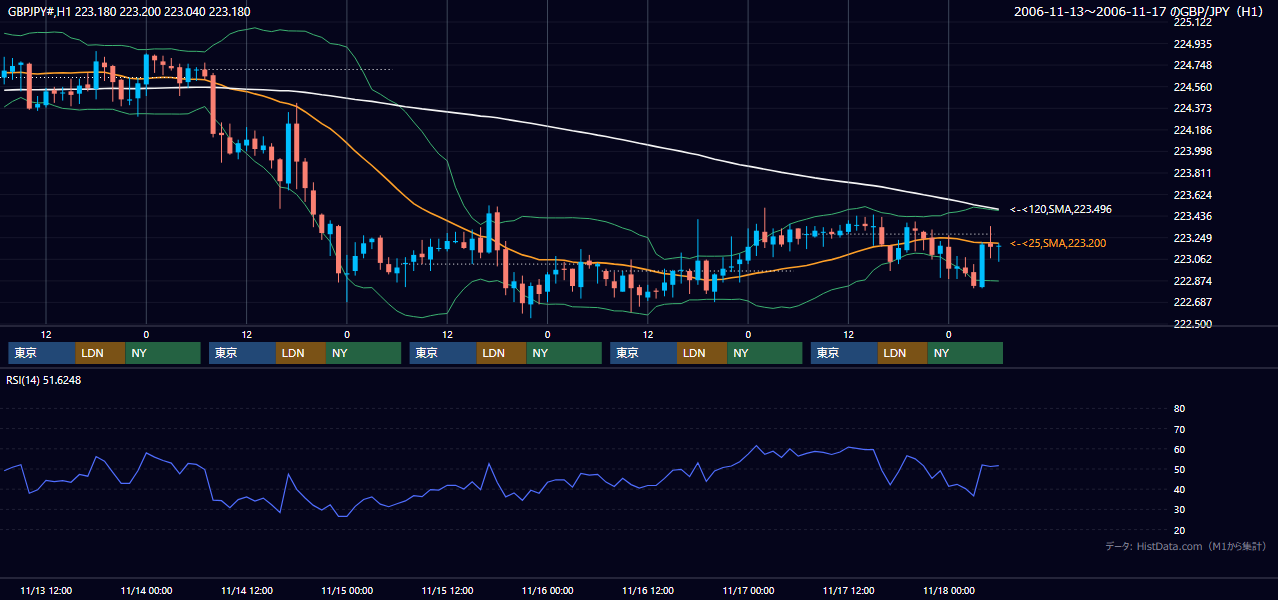
Task: Click the 223.811 price axis label
Action: (1193, 173)
